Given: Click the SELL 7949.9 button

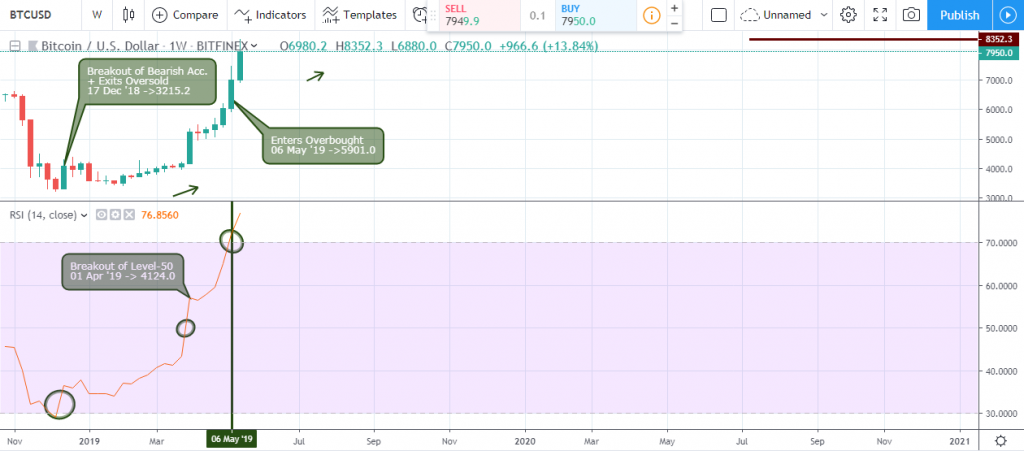Looking at the screenshot, I should click(480, 15).
